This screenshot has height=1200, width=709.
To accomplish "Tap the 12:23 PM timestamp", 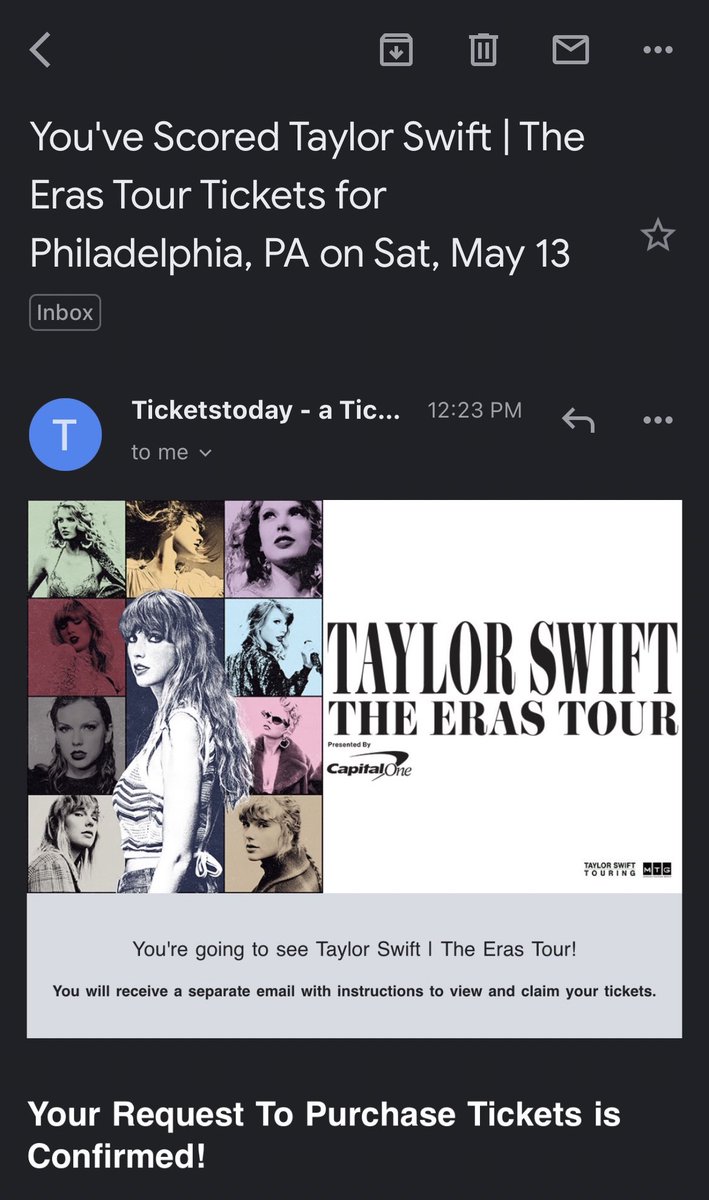I will 474,411.
